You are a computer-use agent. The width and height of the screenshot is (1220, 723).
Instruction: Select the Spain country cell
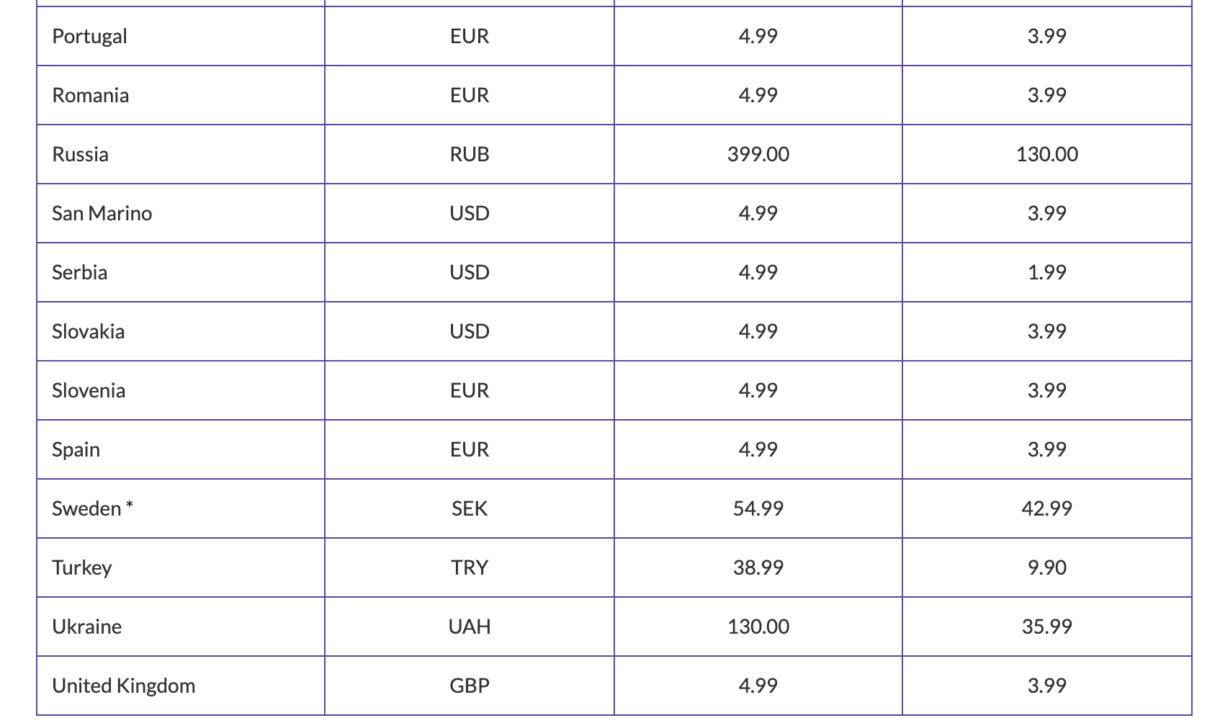click(x=181, y=449)
